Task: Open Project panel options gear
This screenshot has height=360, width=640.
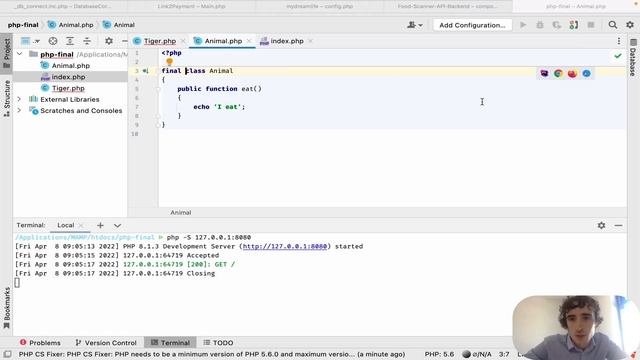Action: click(x=109, y=41)
